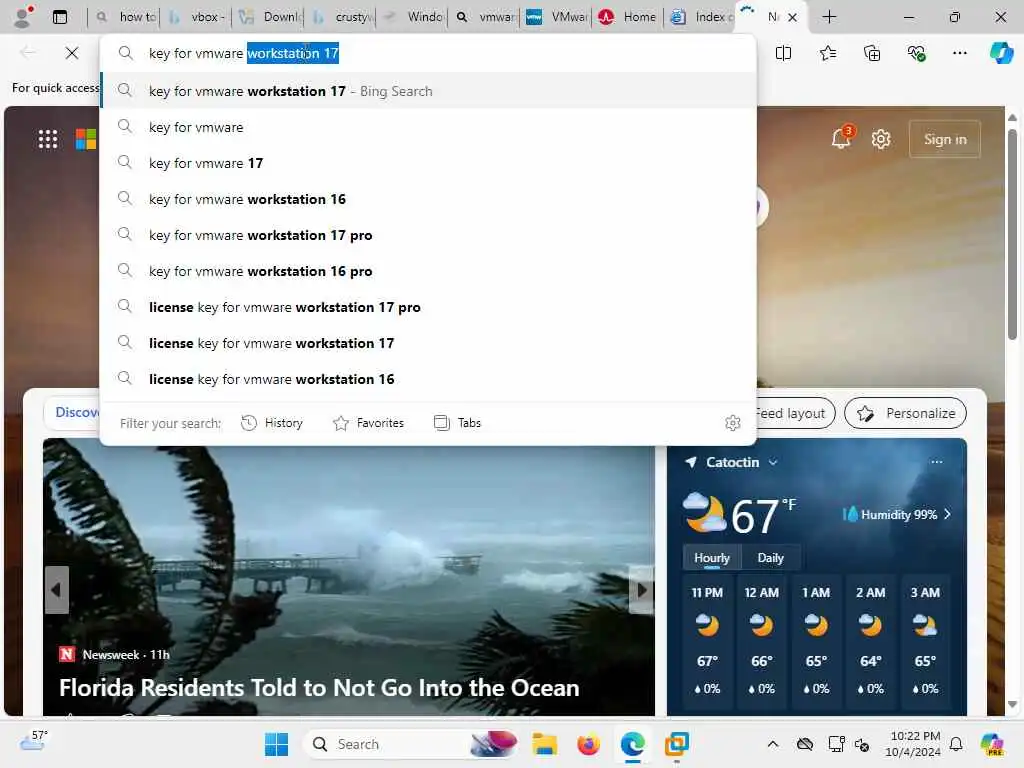
Task: Open Browser essentials heart icon
Action: pyautogui.click(x=916, y=53)
